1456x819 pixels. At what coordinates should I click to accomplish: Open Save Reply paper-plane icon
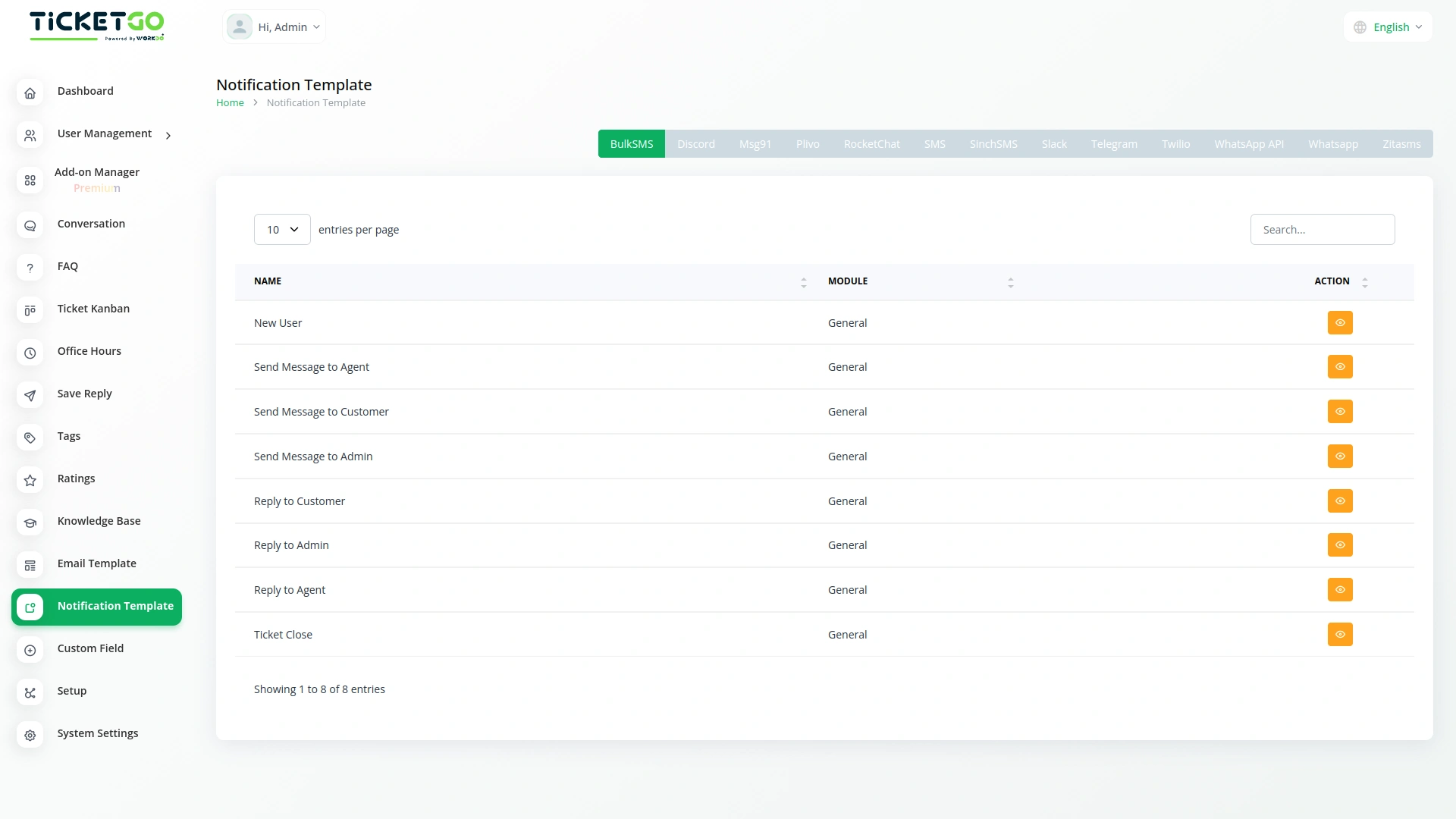point(30,395)
